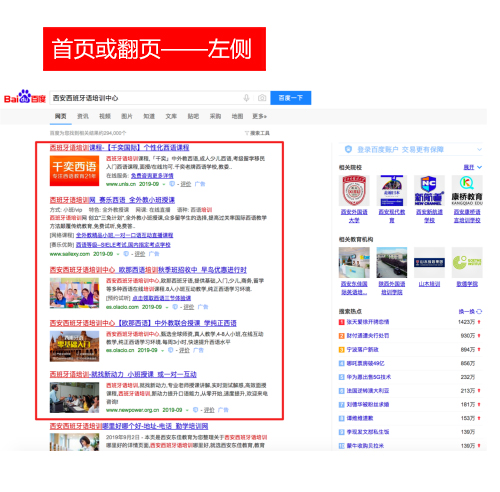Open hot search 法国逆转澳大利亚
This screenshot has height=492, width=500.
(x=368, y=391)
